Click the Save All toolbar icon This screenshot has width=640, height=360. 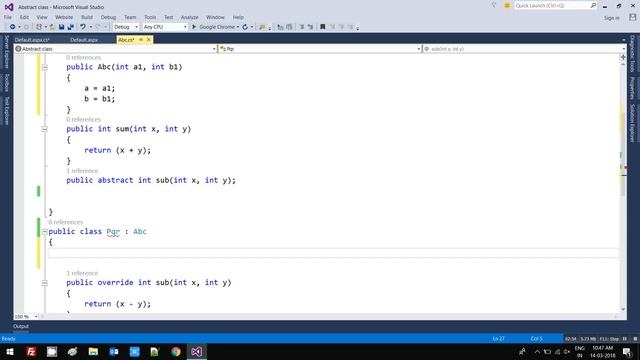71,27
